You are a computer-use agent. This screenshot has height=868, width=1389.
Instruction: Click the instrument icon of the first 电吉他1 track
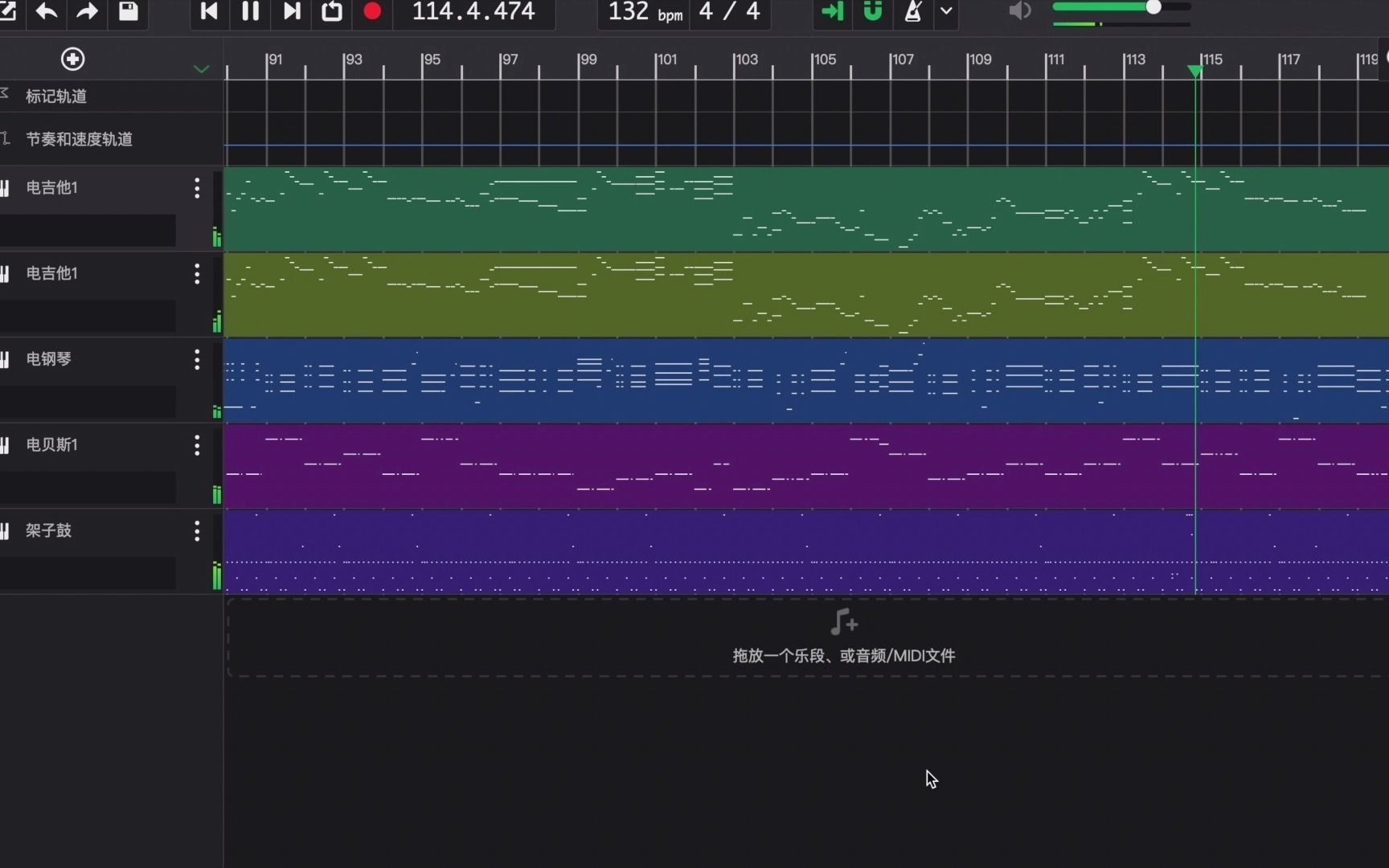pyautogui.click(x=5, y=188)
